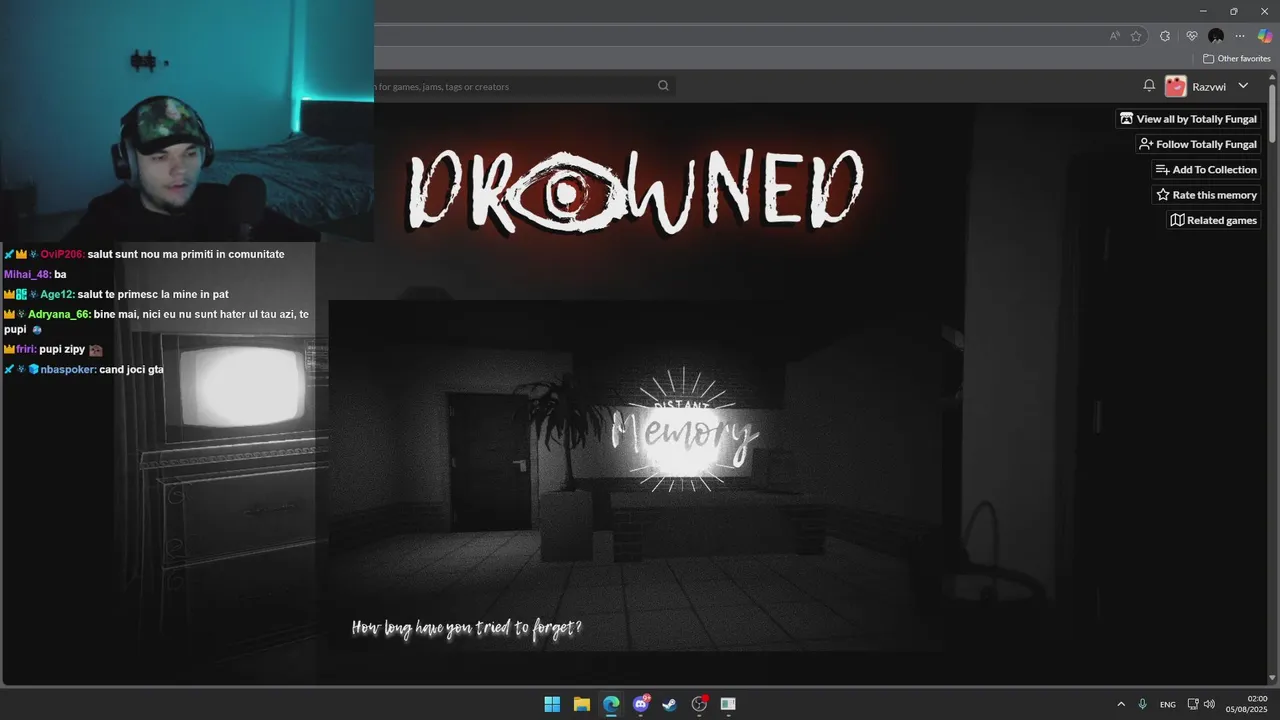
Task: Click the 'How long have you tried to forget?' text
Action: (x=467, y=628)
